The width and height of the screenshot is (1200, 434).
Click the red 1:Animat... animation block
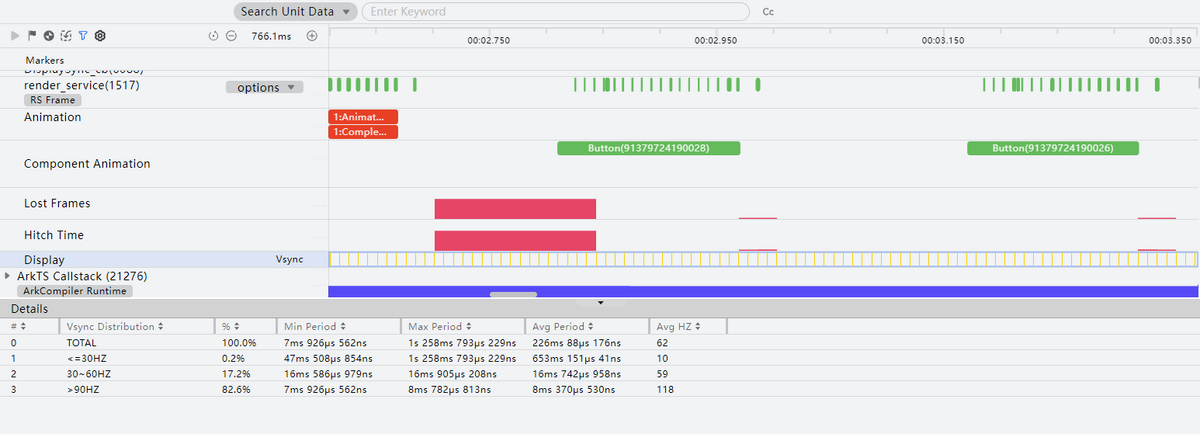tap(363, 116)
